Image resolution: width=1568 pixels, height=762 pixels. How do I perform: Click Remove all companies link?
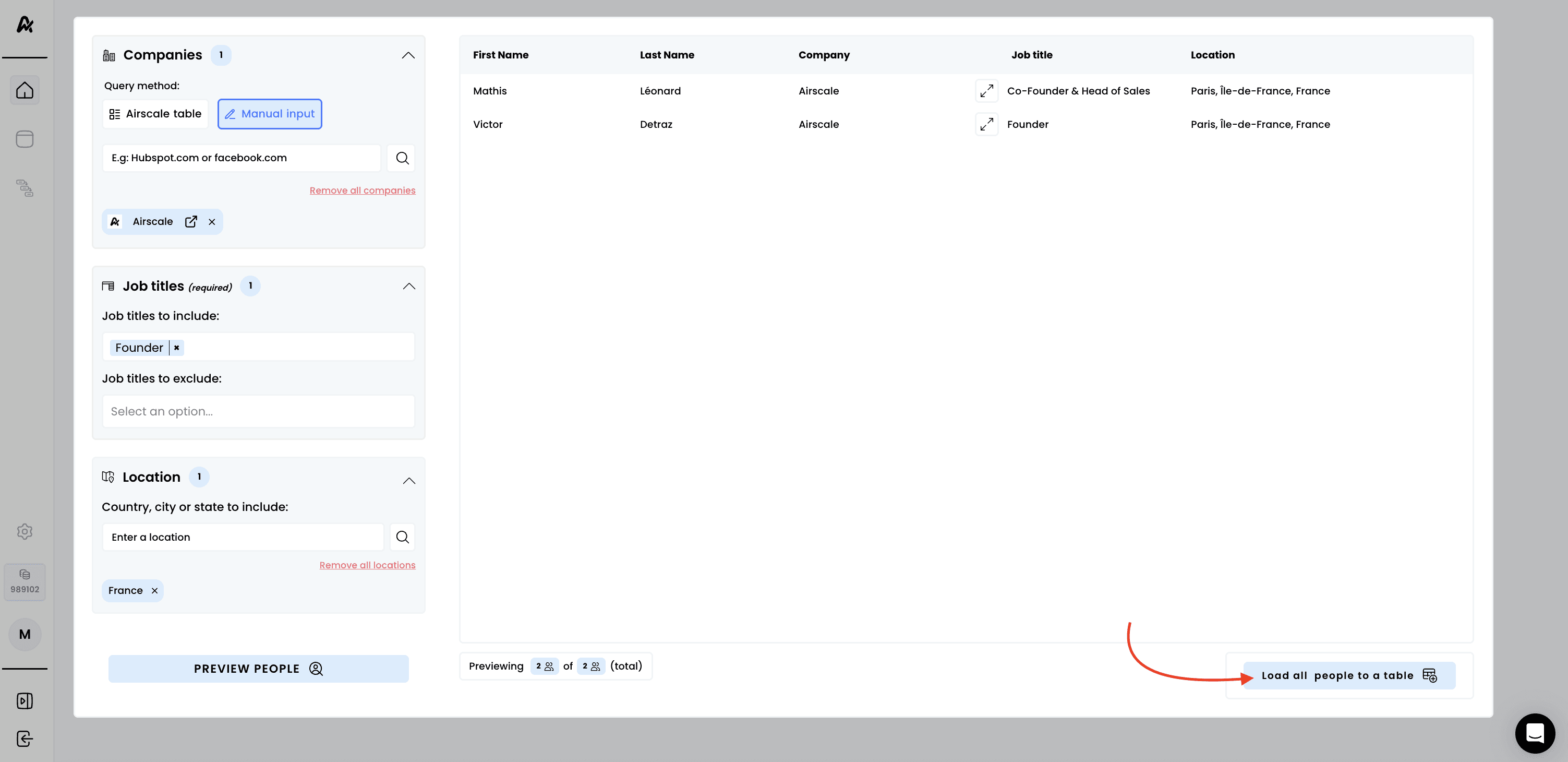pos(362,190)
